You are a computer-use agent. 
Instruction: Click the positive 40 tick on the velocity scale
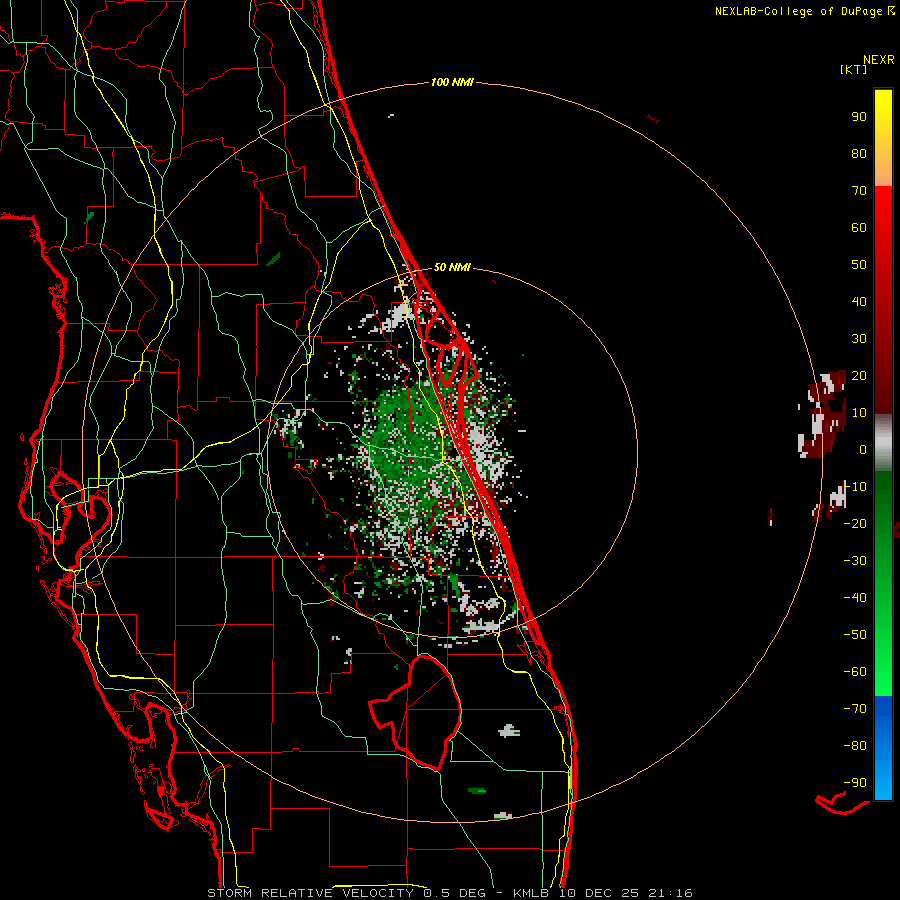click(859, 301)
